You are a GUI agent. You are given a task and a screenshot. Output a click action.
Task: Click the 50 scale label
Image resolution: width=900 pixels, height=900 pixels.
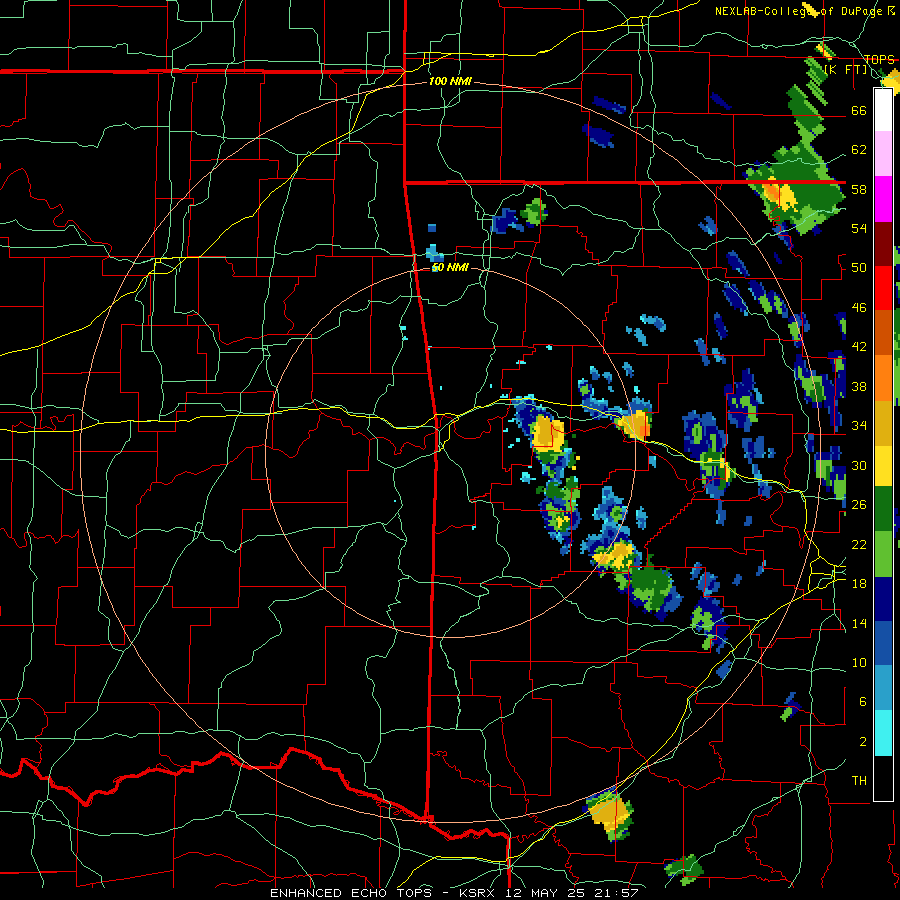tap(859, 267)
